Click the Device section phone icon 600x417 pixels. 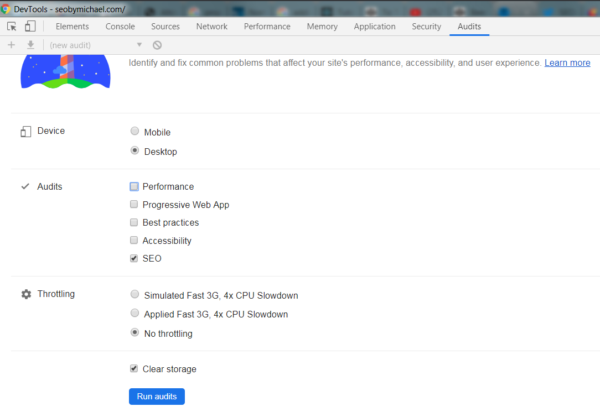pyautogui.click(x=26, y=132)
